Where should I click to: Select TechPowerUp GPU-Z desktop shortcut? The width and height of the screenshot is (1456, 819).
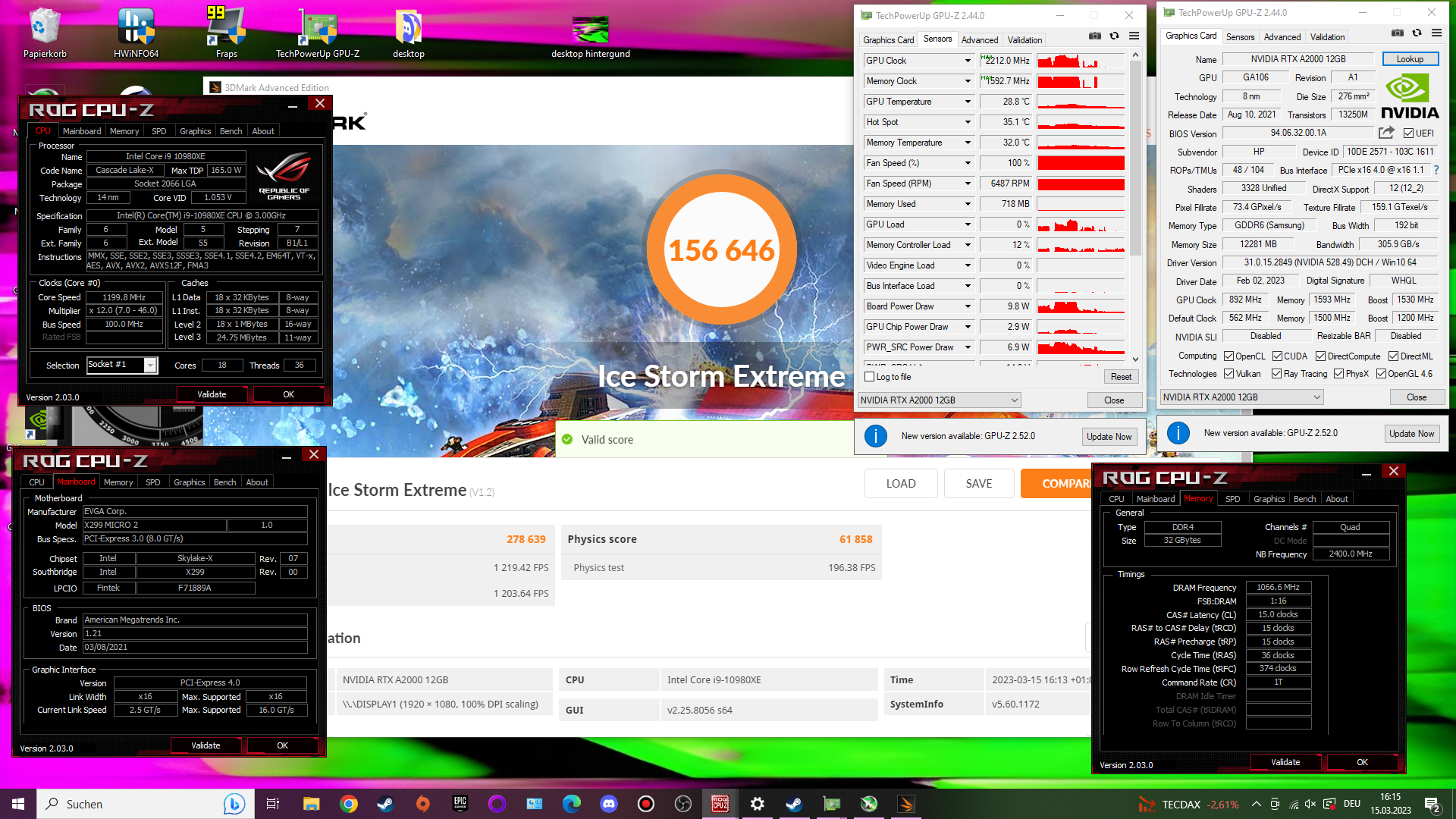click(318, 33)
